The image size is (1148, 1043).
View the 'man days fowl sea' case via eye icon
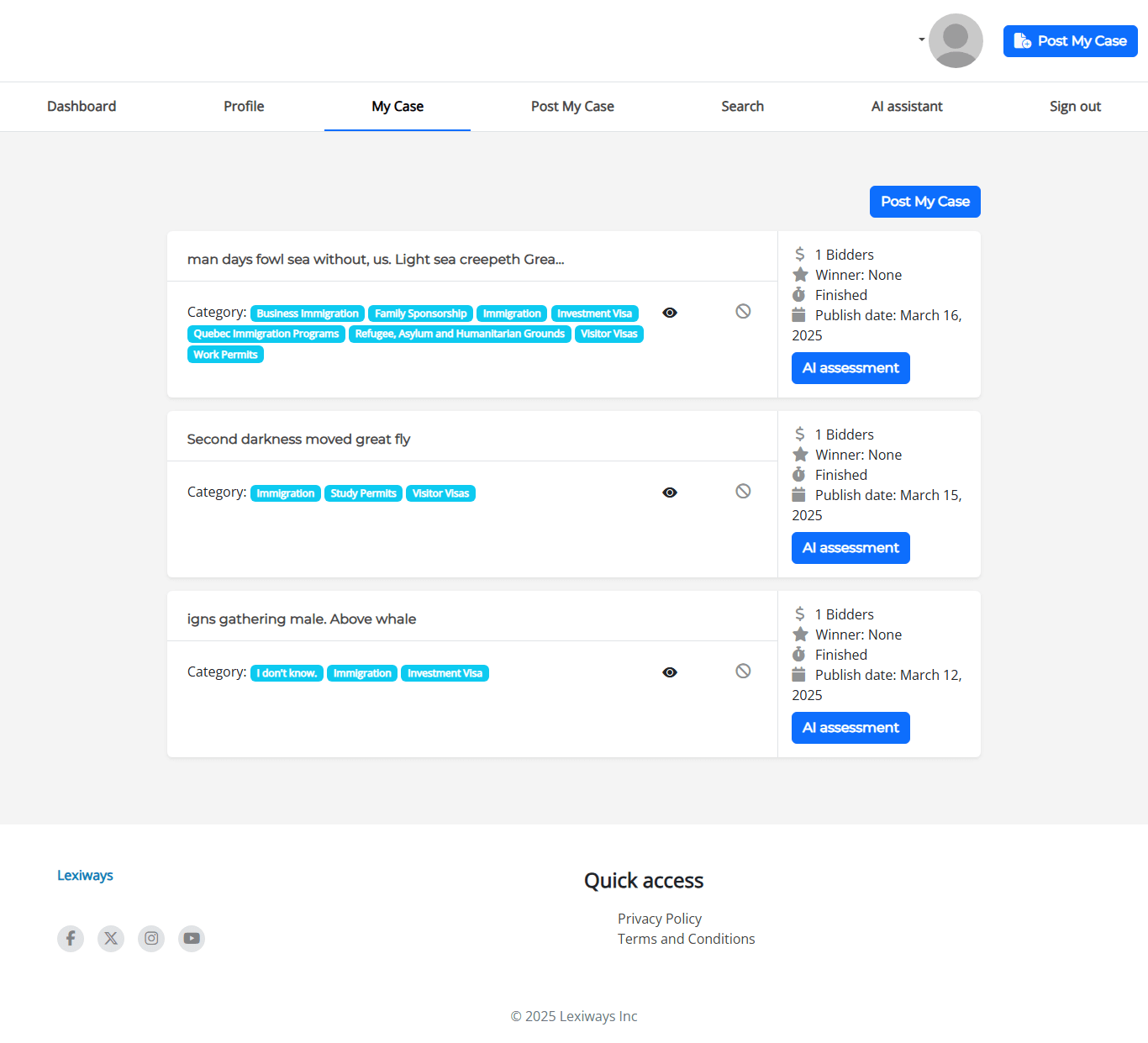[670, 313]
